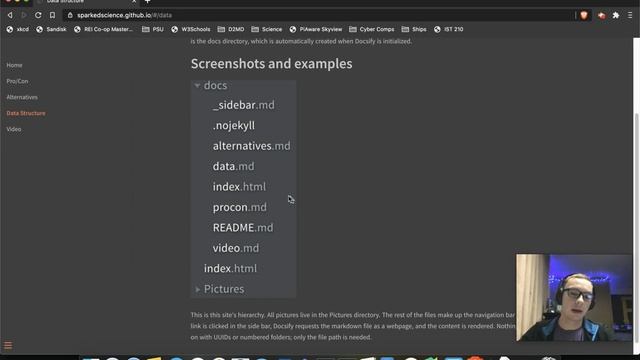Collapse the docs folder triangle
This screenshot has width=640, height=360.
coord(197,85)
